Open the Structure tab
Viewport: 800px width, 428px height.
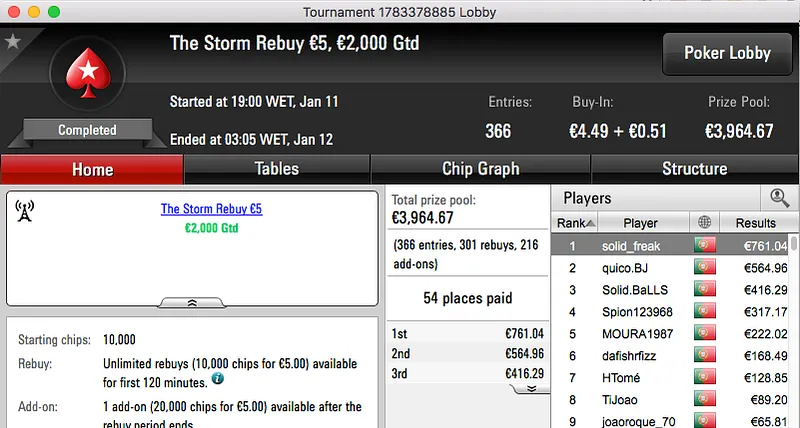point(694,169)
